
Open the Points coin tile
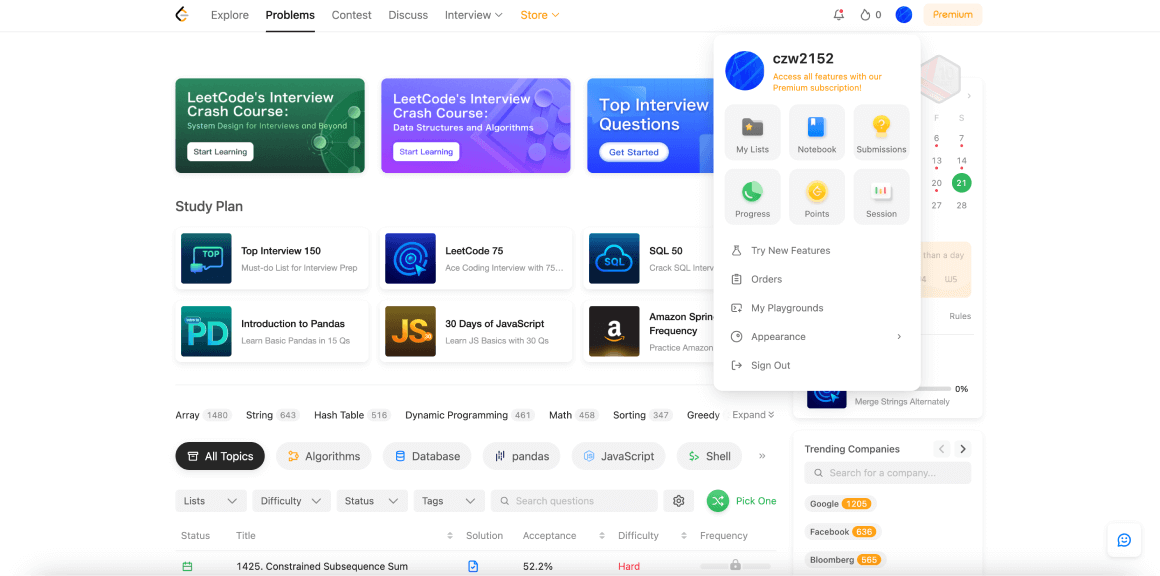816,197
